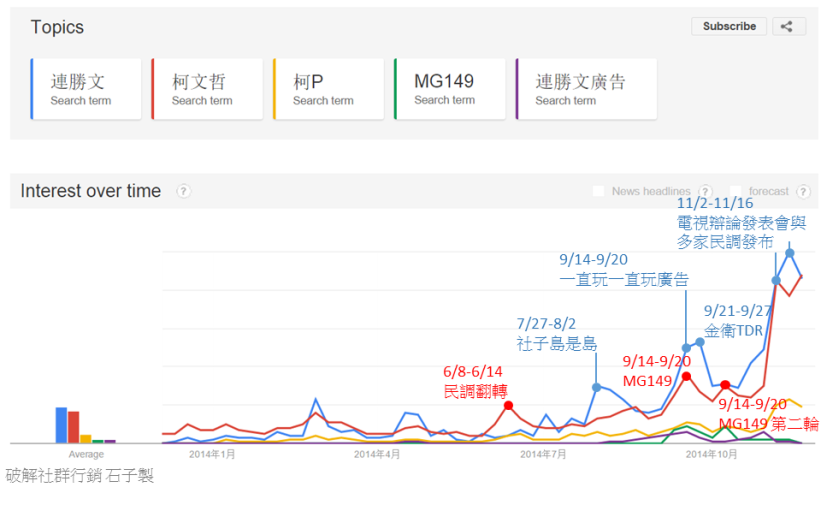
Task: Click the share icon next to Subscribe
Action: (x=788, y=27)
